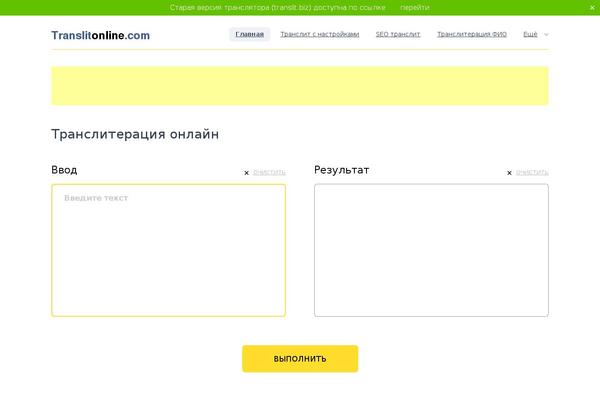Image resolution: width=600 pixels, height=400 pixels.
Task: Switch to SEO транслит section
Action: pos(398,34)
